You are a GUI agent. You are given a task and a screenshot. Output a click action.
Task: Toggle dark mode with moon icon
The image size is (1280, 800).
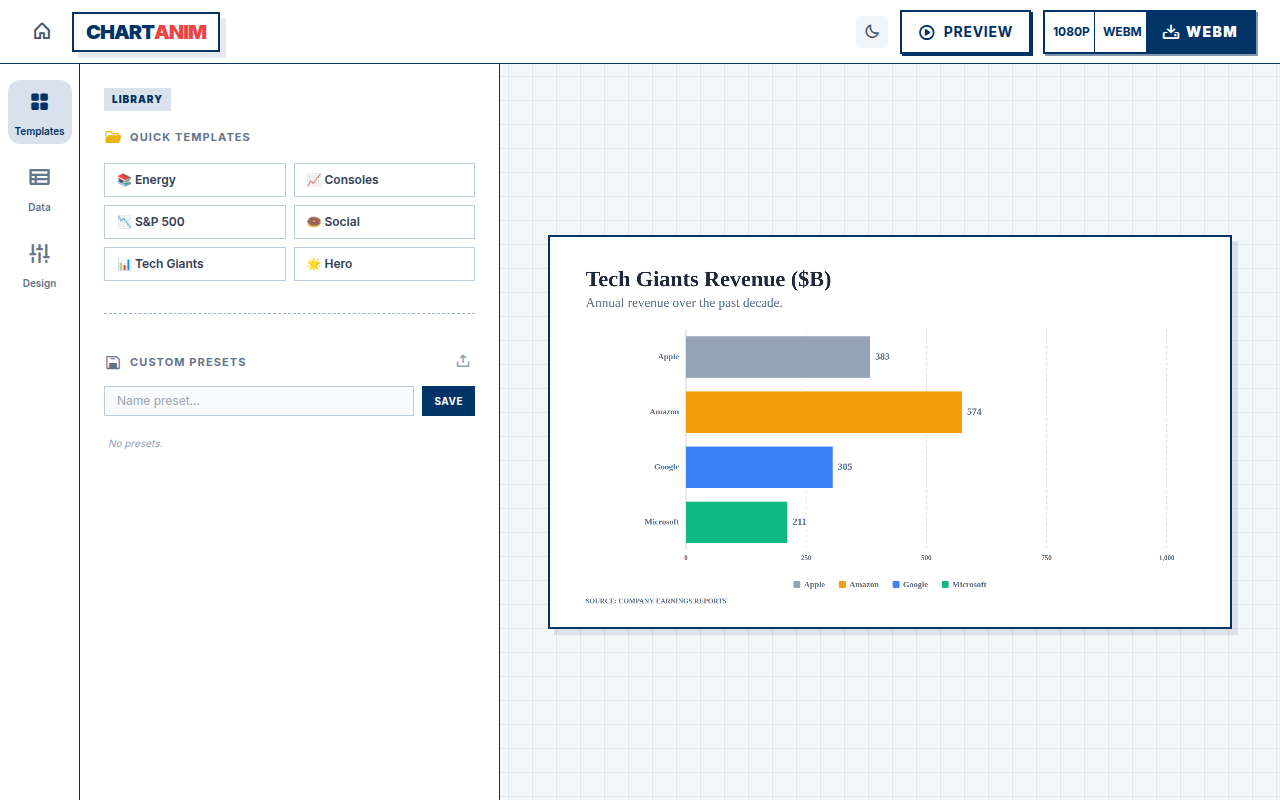point(872,32)
